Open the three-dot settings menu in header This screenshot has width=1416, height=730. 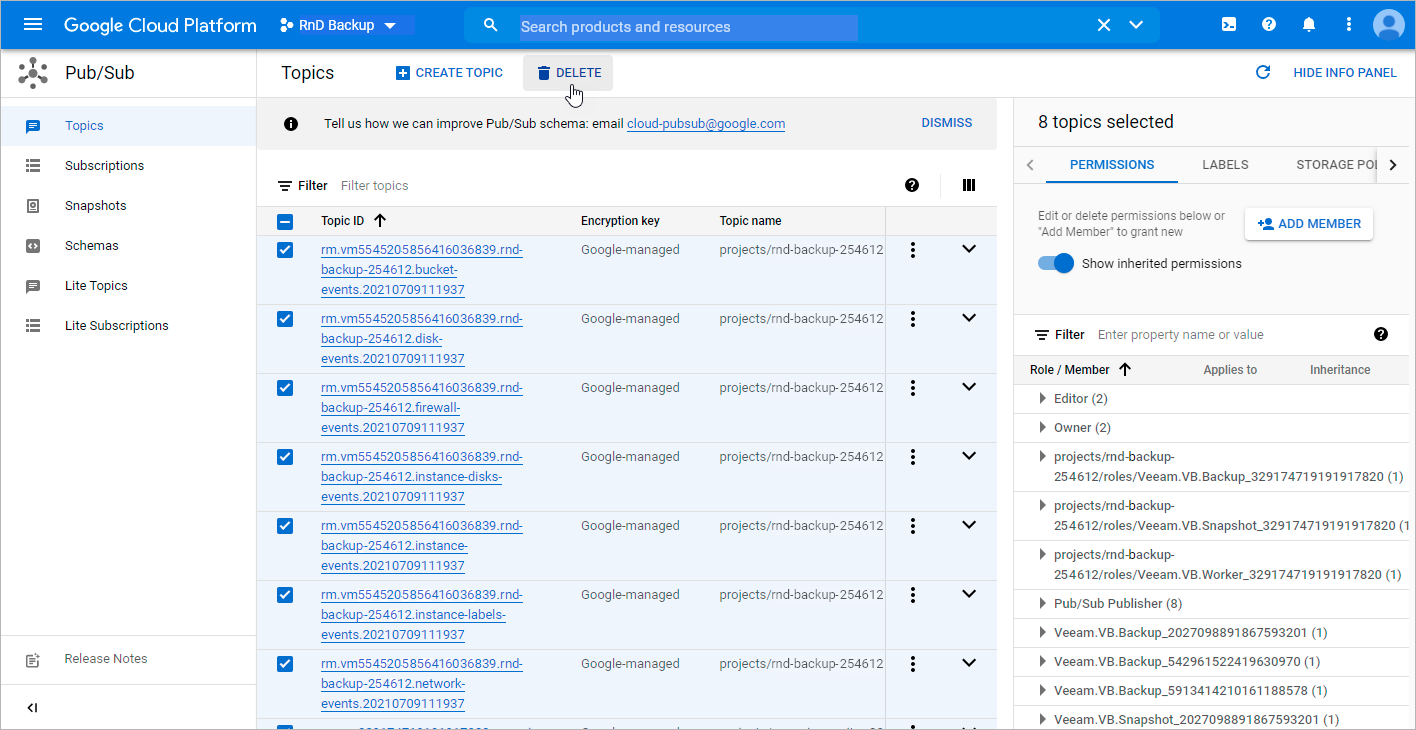[1349, 25]
